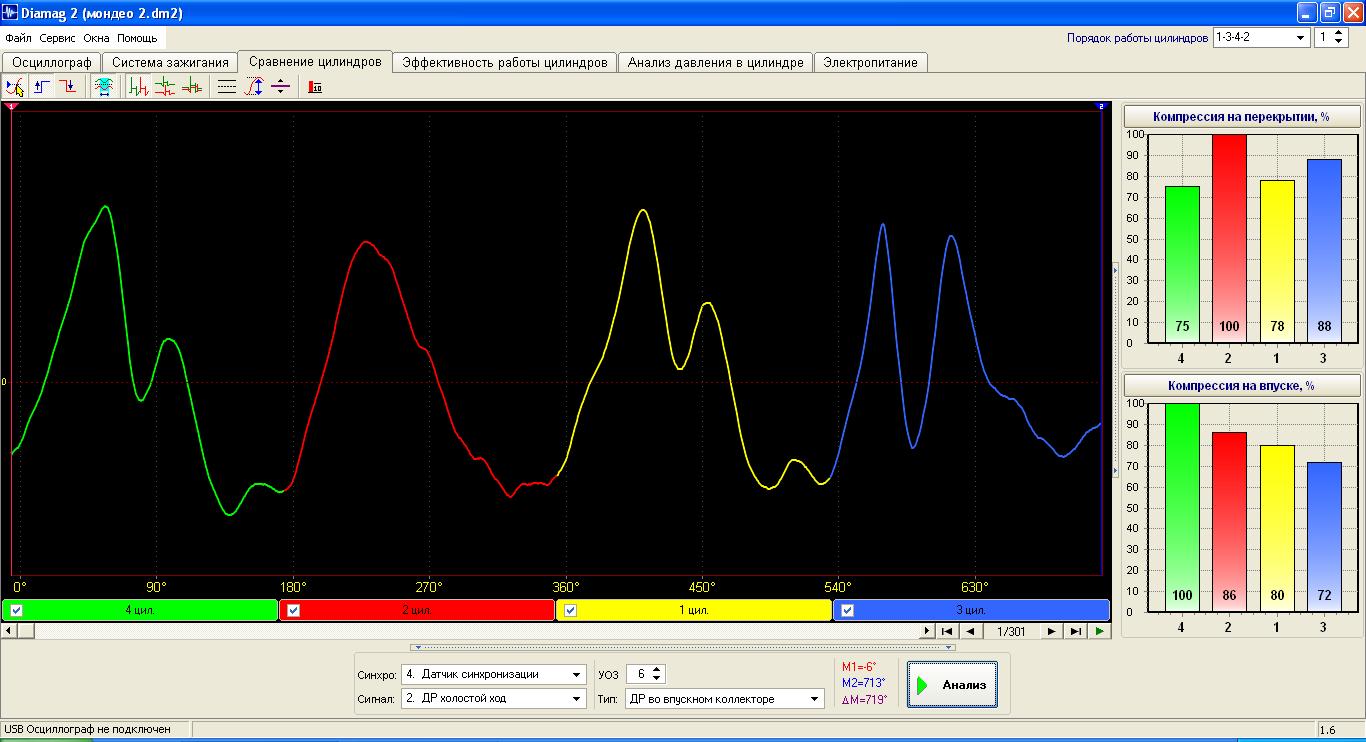Click the ΔM=719° readout
This screenshot has width=1366, height=742.
coord(864,699)
